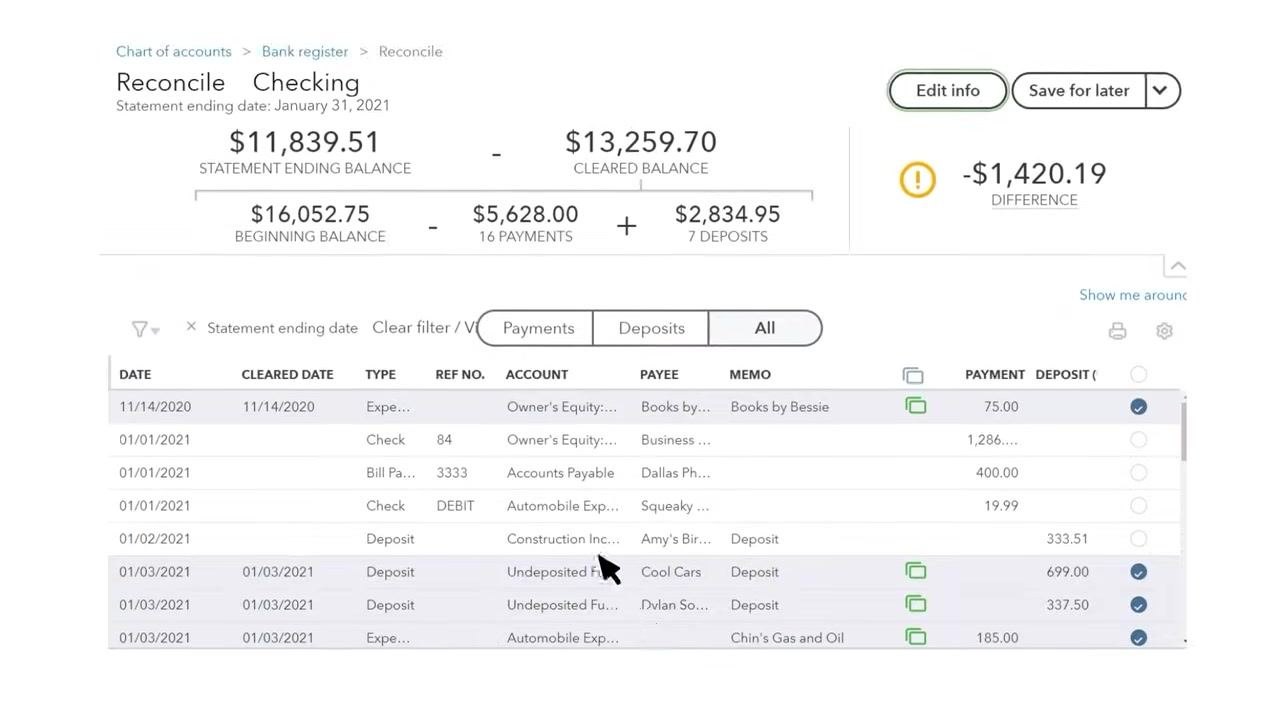The height and width of the screenshot is (720, 1280).
Task: Uncheck the 699.00 Cool Cars deposit
Action: 1138,572
